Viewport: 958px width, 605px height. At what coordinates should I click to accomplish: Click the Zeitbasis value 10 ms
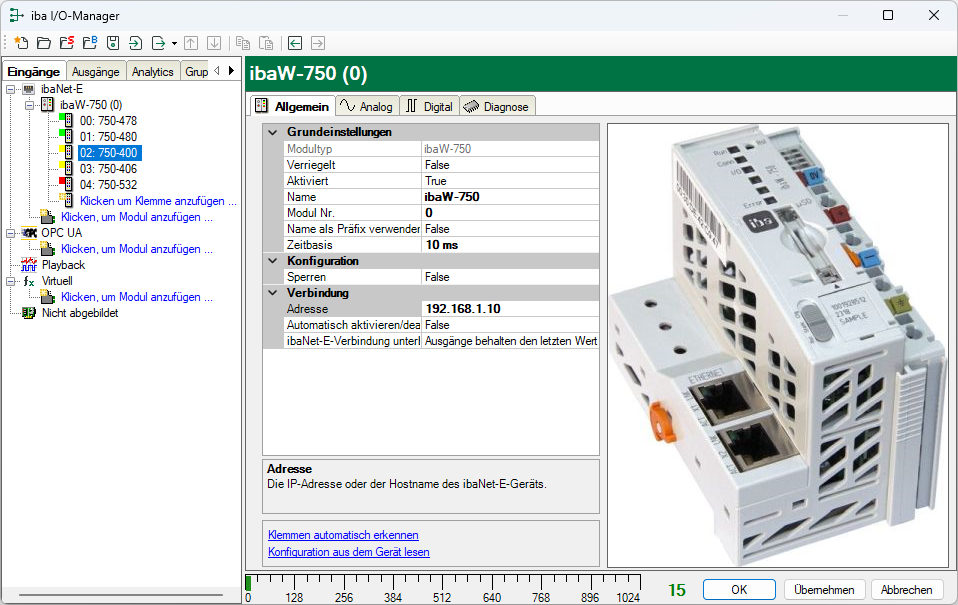pos(510,245)
